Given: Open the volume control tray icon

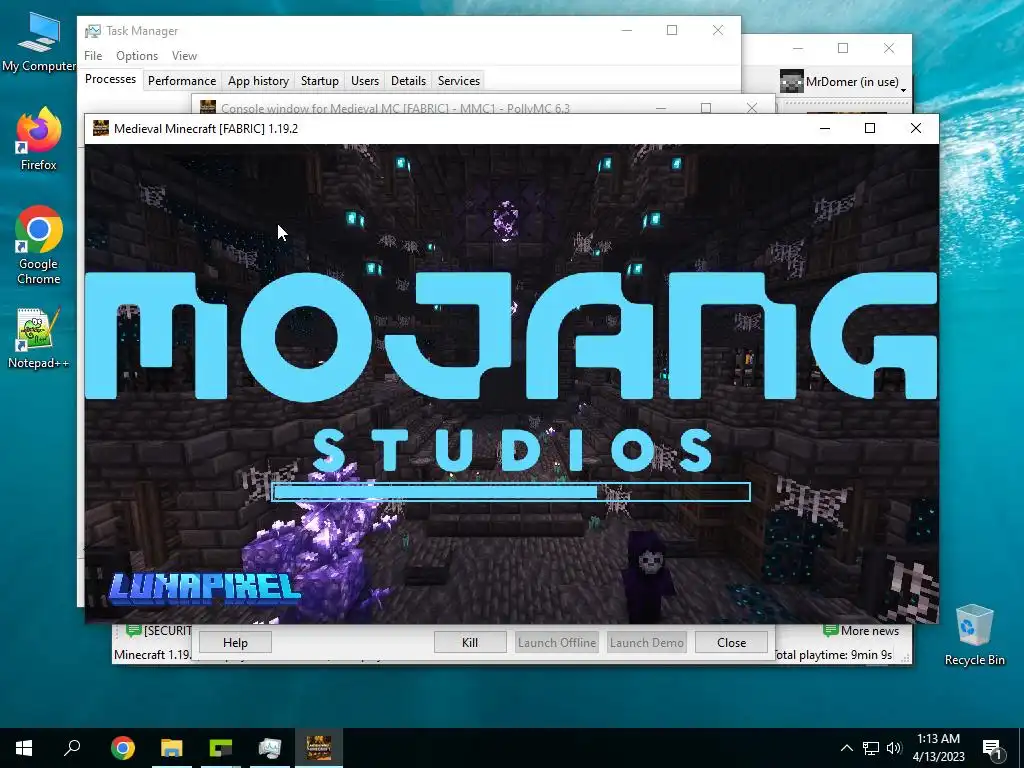Looking at the screenshot, I should click(x=894, y=748).
